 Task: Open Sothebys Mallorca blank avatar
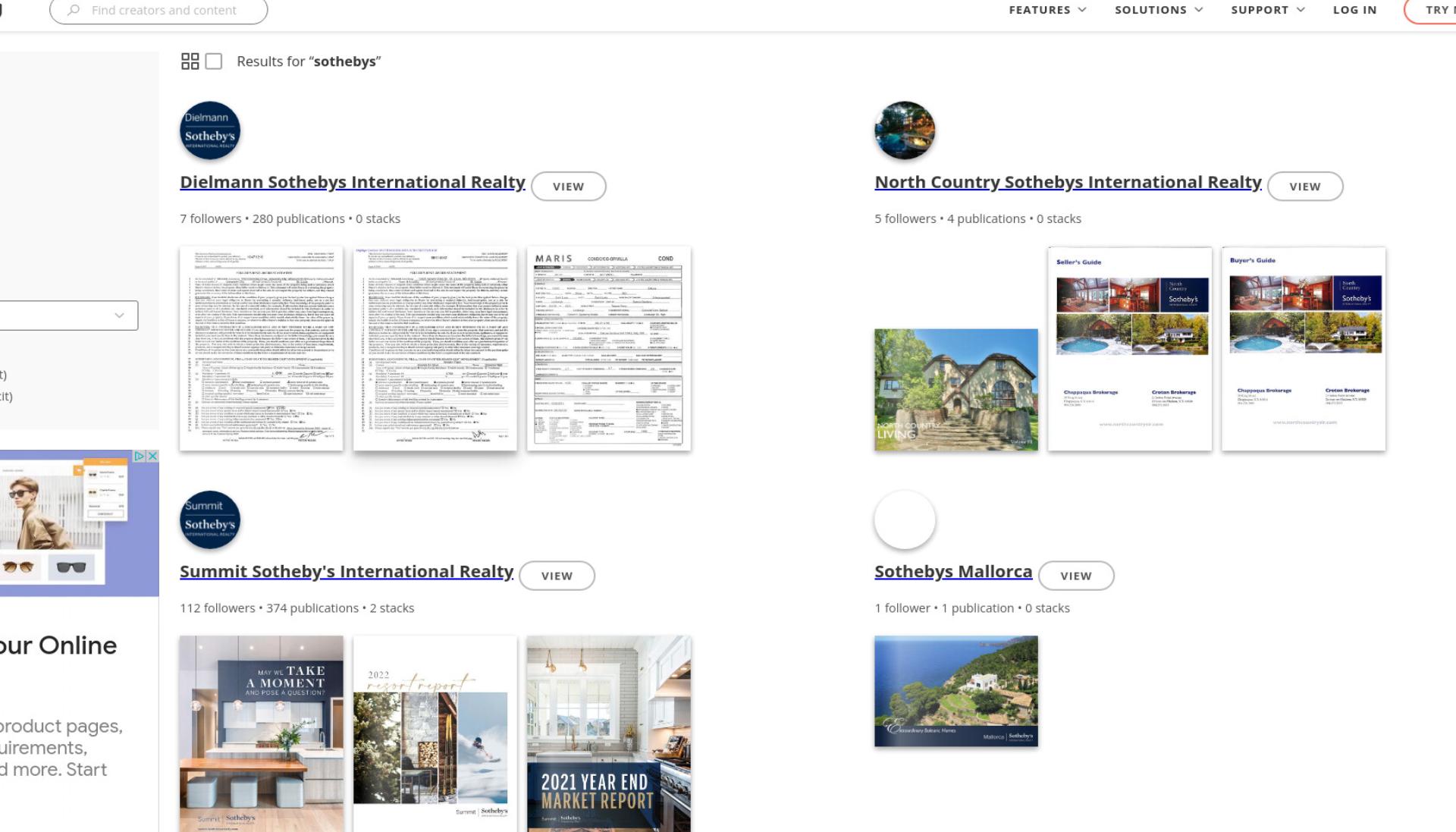point(905,520)
